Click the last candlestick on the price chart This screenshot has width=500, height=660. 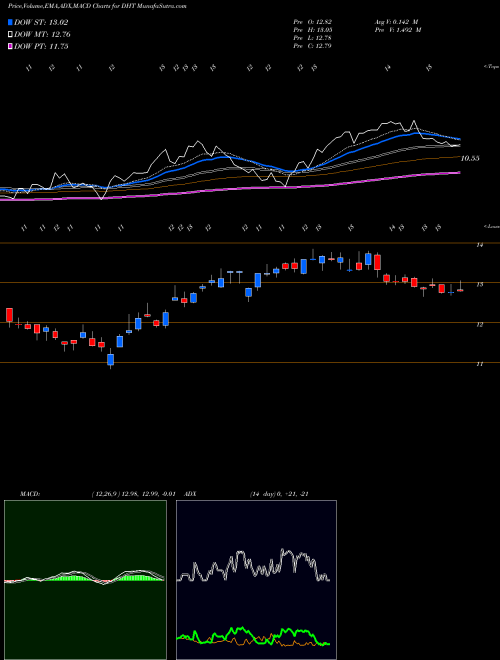460,290
